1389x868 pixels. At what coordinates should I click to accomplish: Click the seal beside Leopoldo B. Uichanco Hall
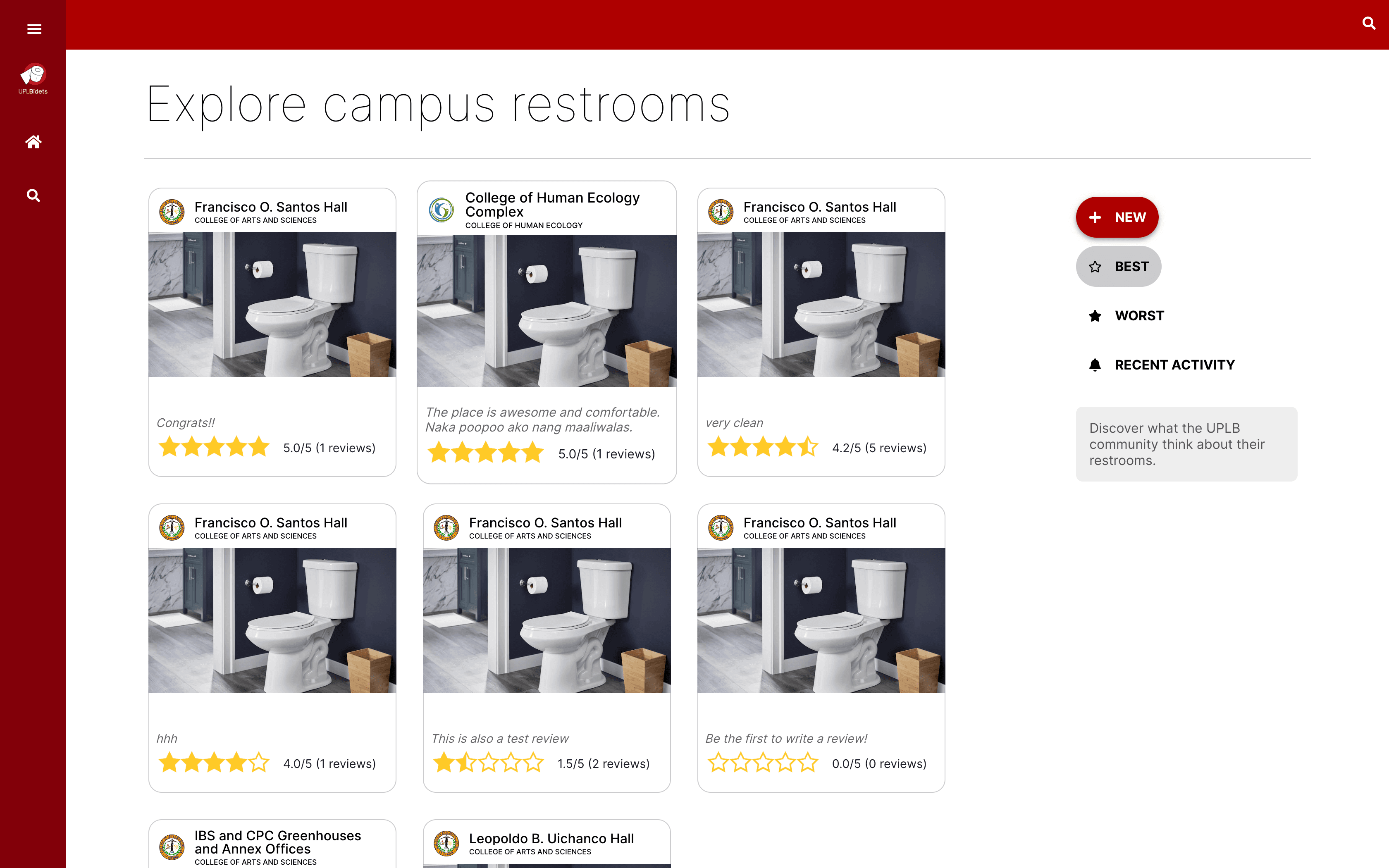[446, 843]
